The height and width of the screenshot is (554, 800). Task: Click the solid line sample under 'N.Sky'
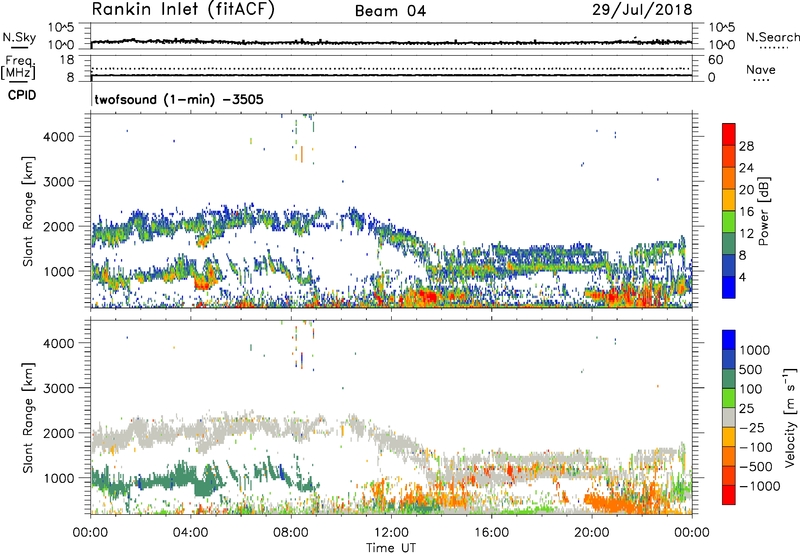(19, 47)
